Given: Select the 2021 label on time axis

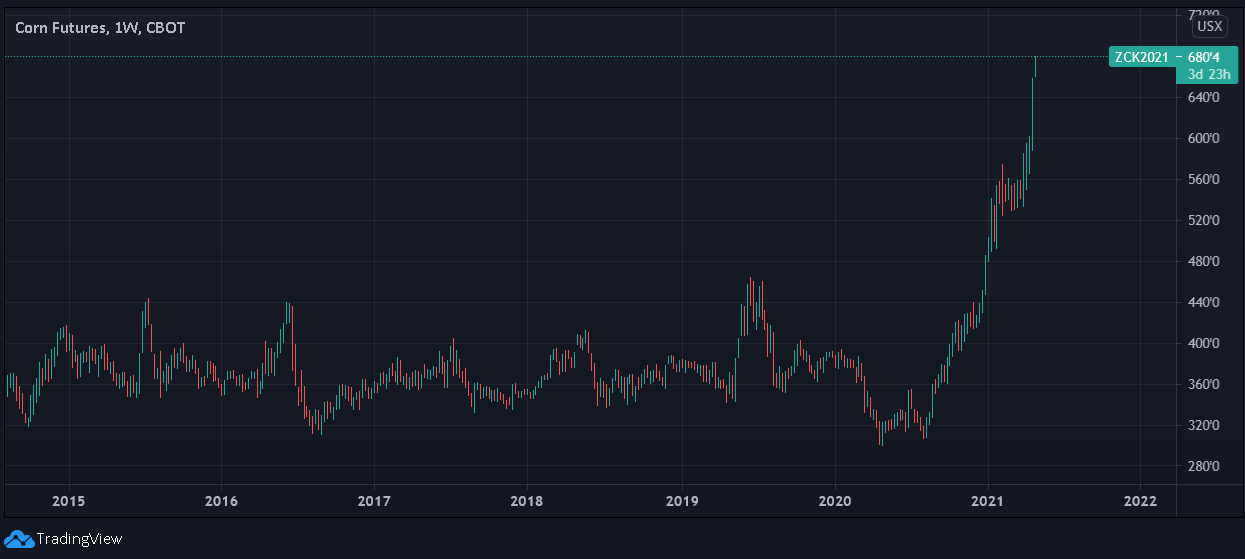Looking at the screenshot, I should pos(987,500).
